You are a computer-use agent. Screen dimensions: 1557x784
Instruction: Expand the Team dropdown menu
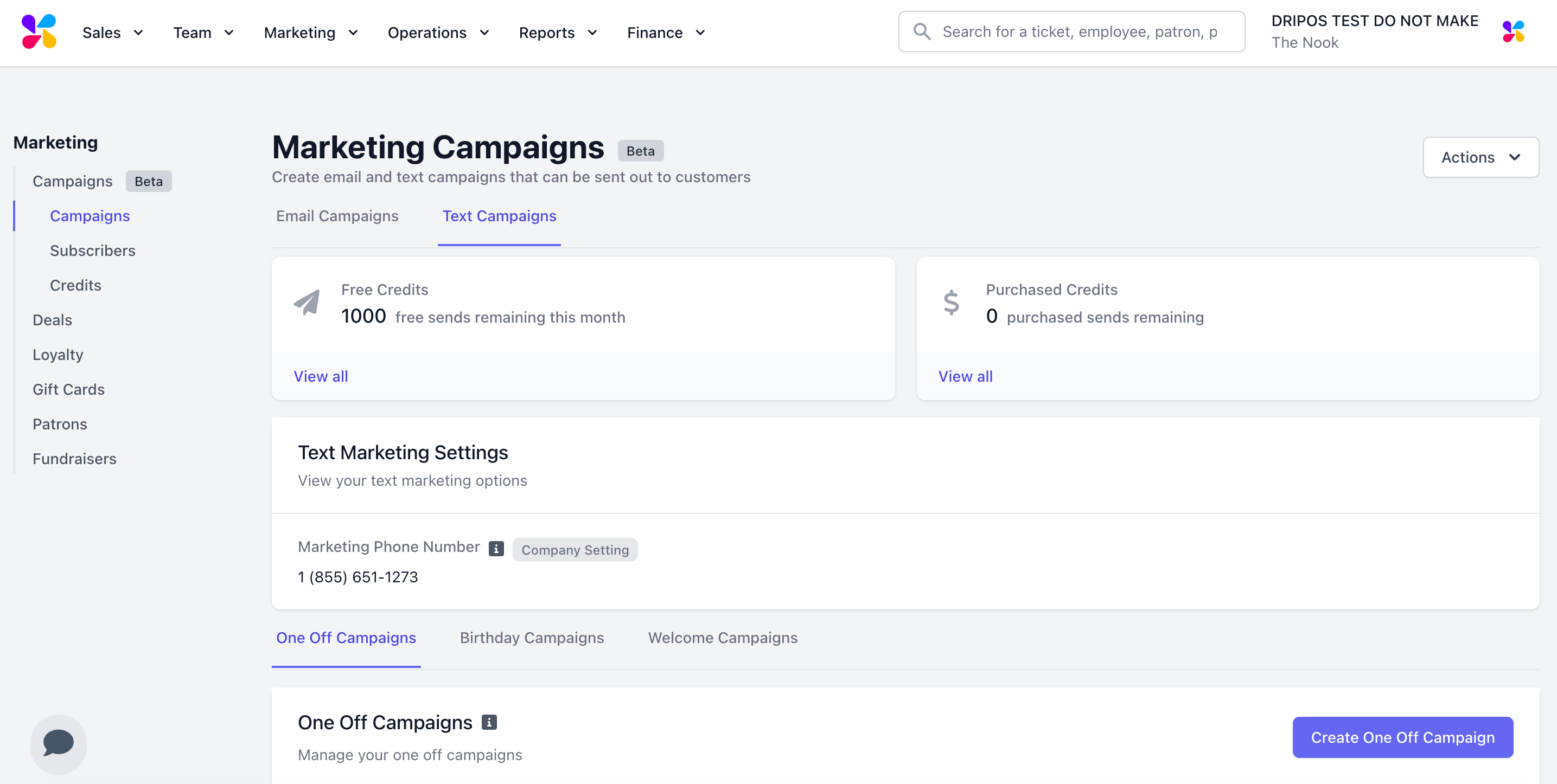[x=203, y=33]
